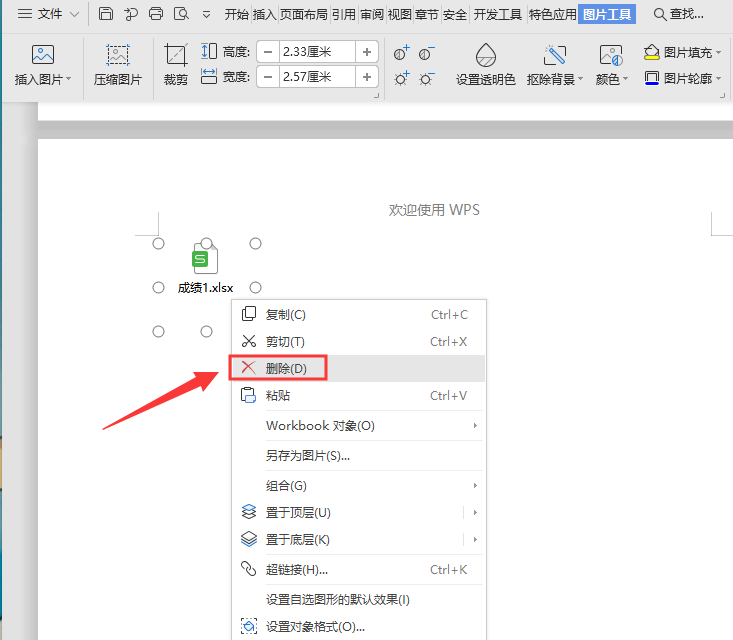
Task: Choose 删除(D) from context menu
Action: pos(358,368)
